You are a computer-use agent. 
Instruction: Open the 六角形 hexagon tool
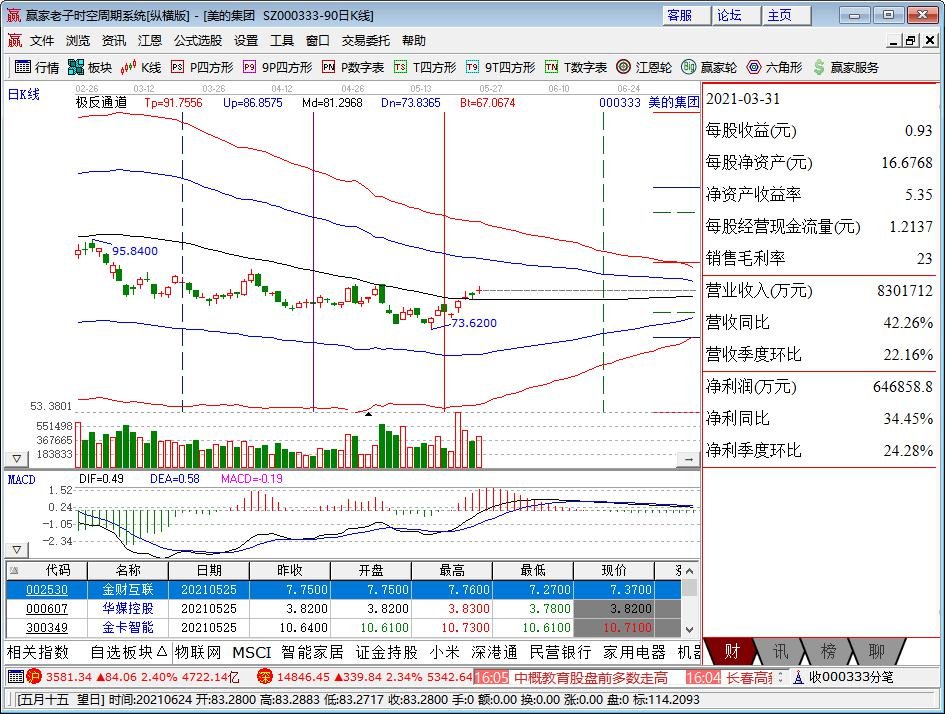click(774, 67)
